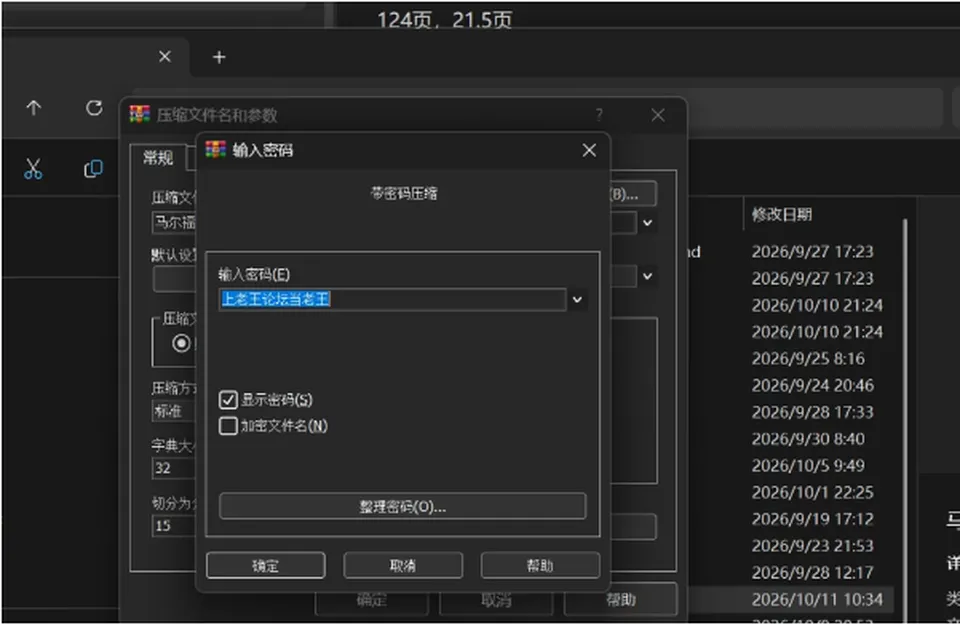Expand the archive name dropdown in 压缩文件名和参数
Image resolution: width=960 pixels, height=625 pixels.
coord(648,223)
